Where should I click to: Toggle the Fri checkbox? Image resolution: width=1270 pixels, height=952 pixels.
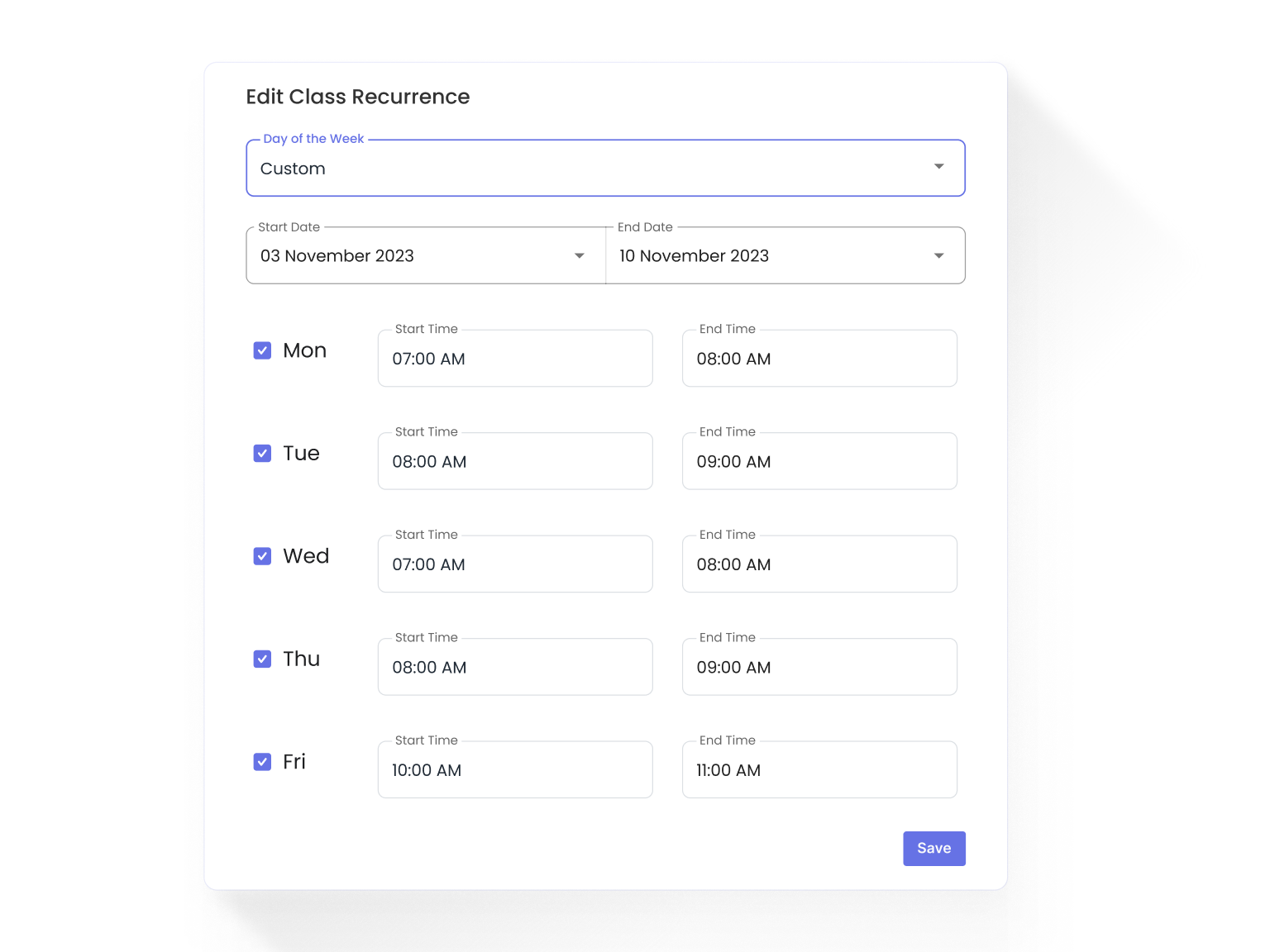[262, 761]
